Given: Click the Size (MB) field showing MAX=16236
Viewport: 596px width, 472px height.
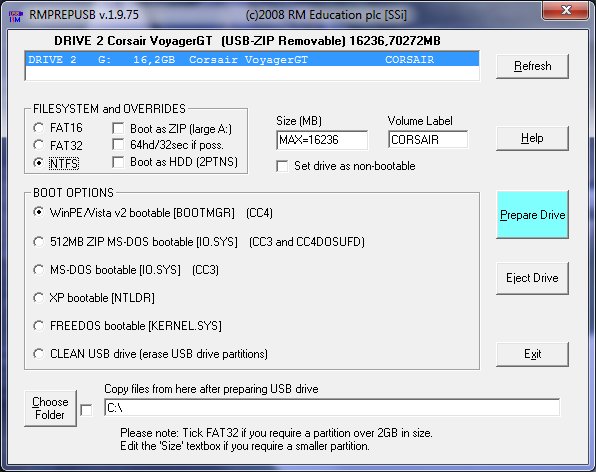Looking at the screenshot, I should coord(322,140).
